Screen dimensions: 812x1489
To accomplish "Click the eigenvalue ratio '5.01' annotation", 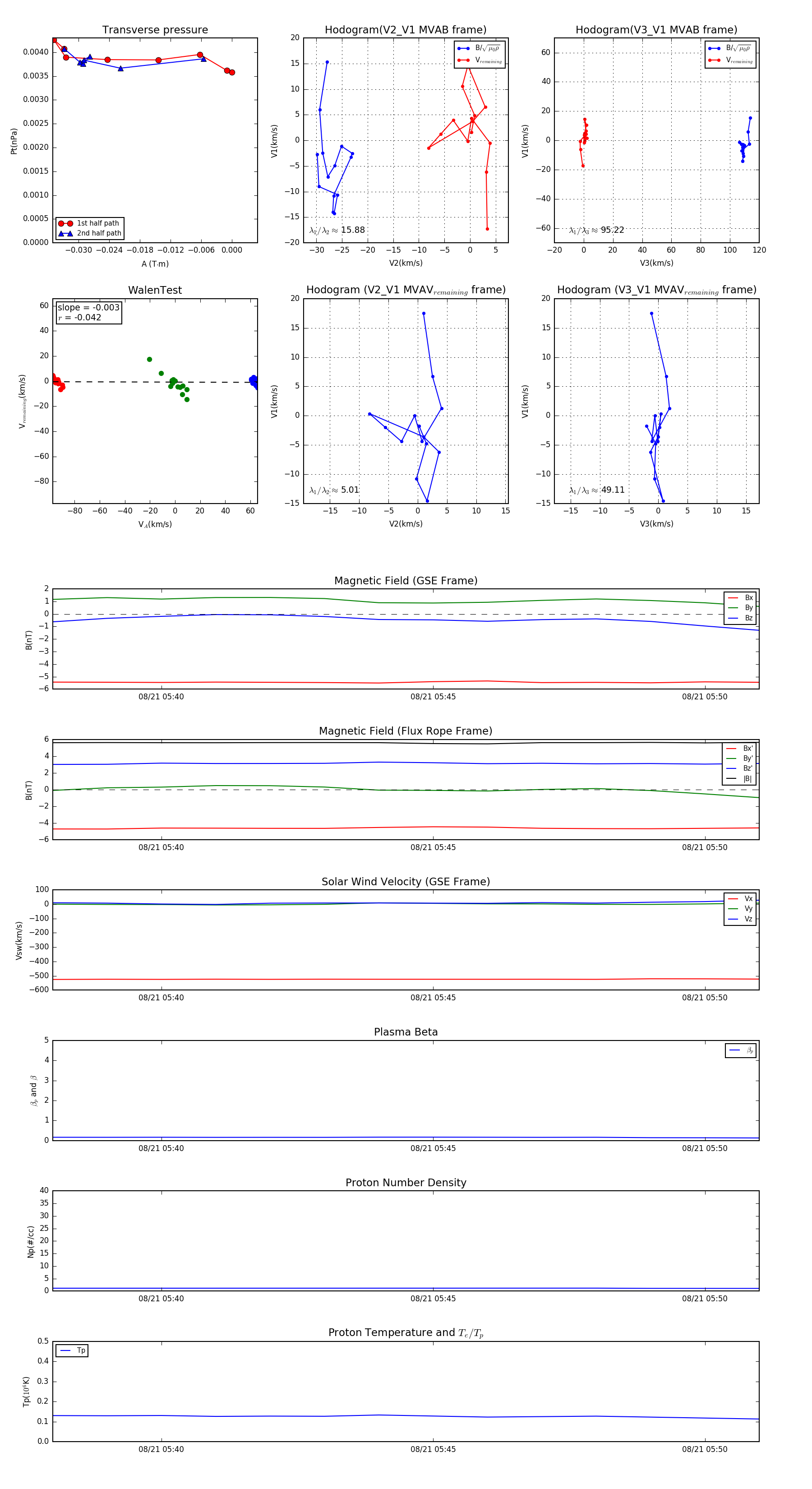I will click(334, 490).
